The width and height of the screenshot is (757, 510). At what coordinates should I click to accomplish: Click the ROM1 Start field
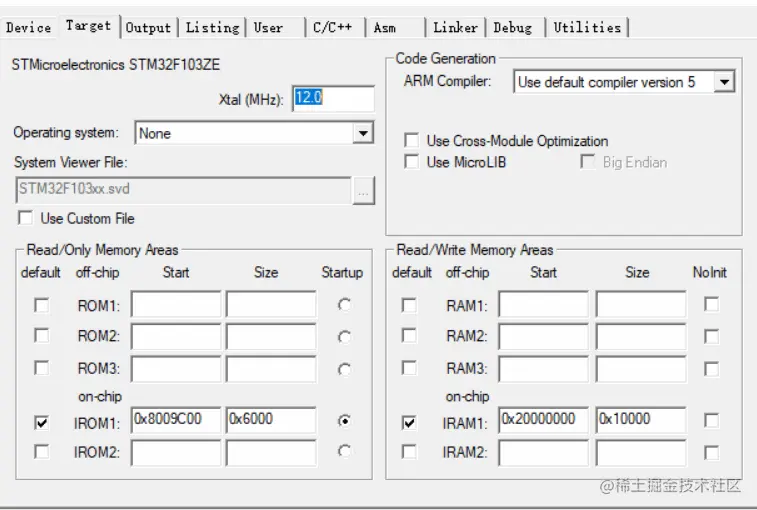(x=176, y=304)
